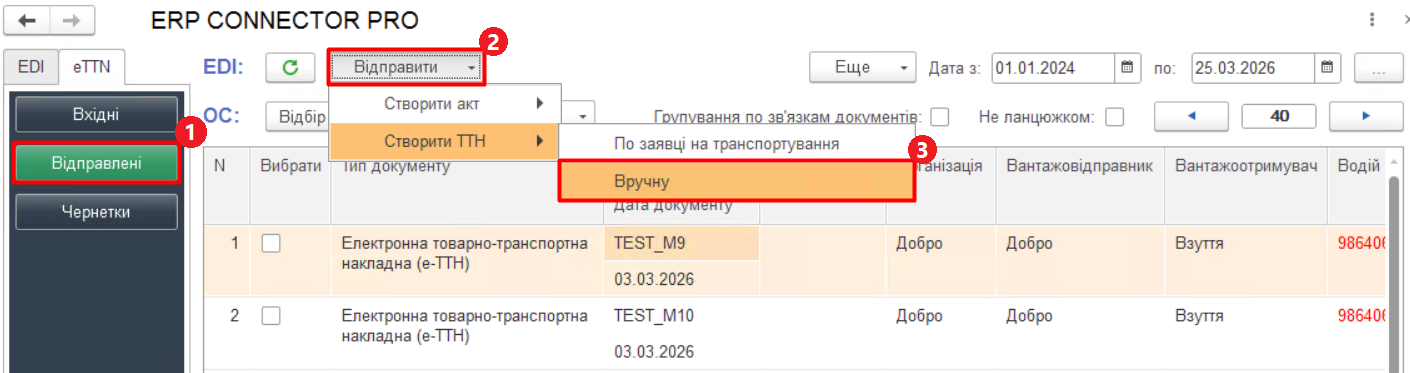Viewport: 1410px width, 373px height.
Task: Click the Вибрати column header
Action: pos(290,187)
